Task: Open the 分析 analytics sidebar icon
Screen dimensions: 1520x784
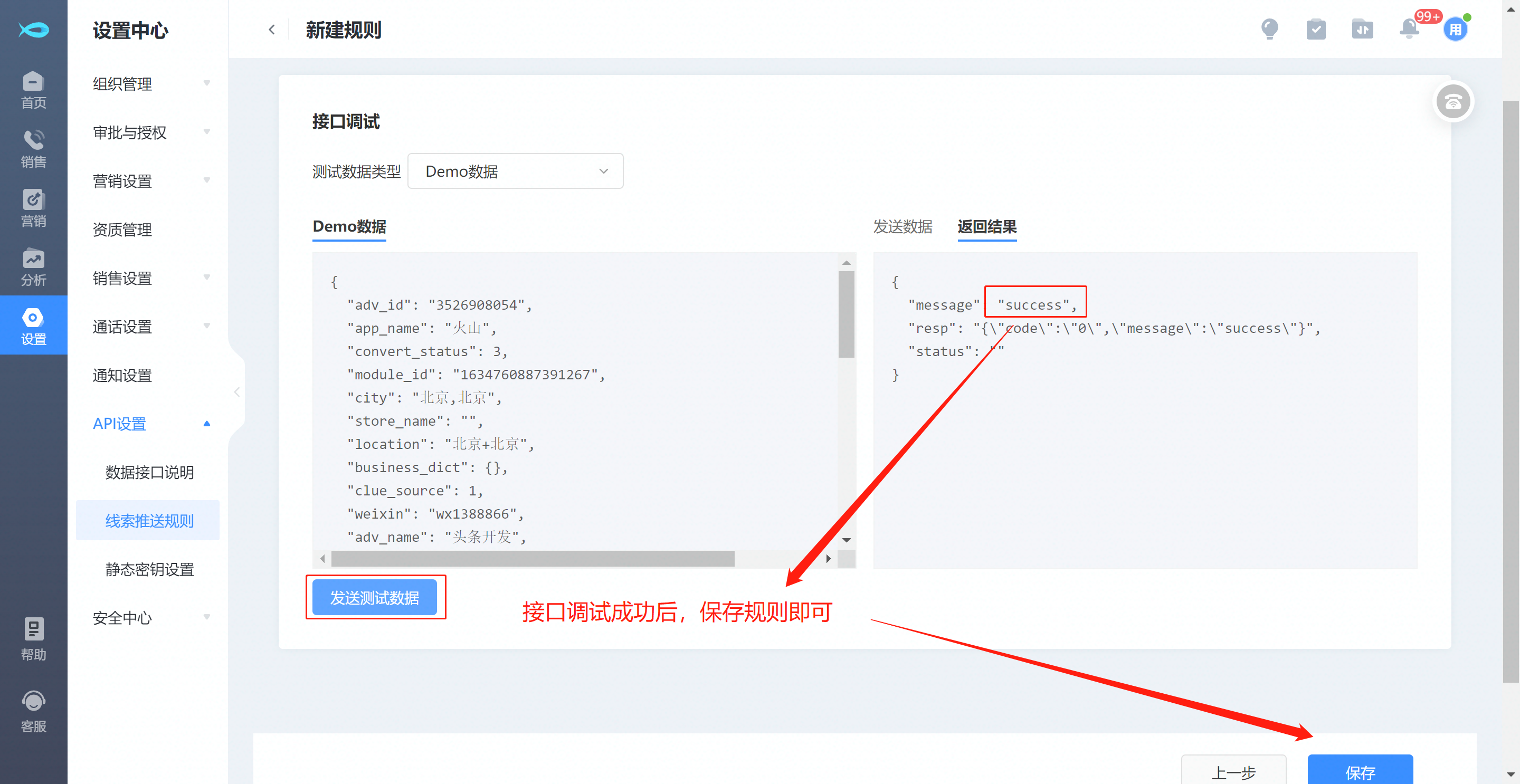Action: click(33, 266)
